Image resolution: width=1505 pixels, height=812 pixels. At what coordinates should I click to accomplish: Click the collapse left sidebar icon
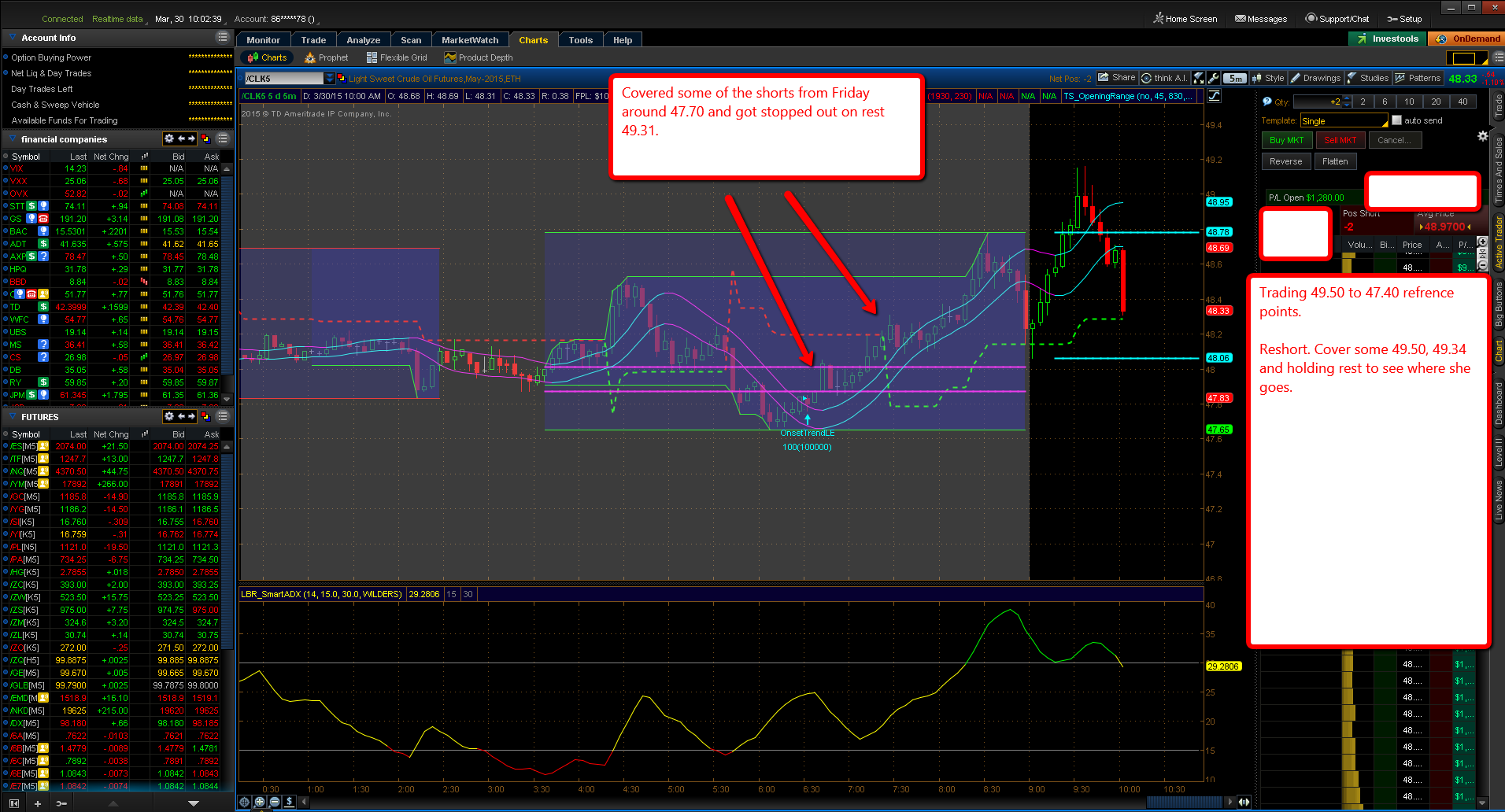pyautogui.click(x=13, y=803)
